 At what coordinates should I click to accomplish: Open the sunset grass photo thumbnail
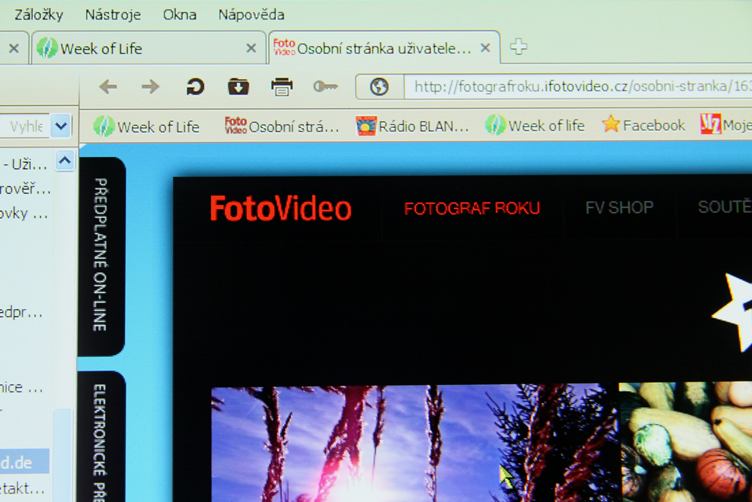click(415, 444)
